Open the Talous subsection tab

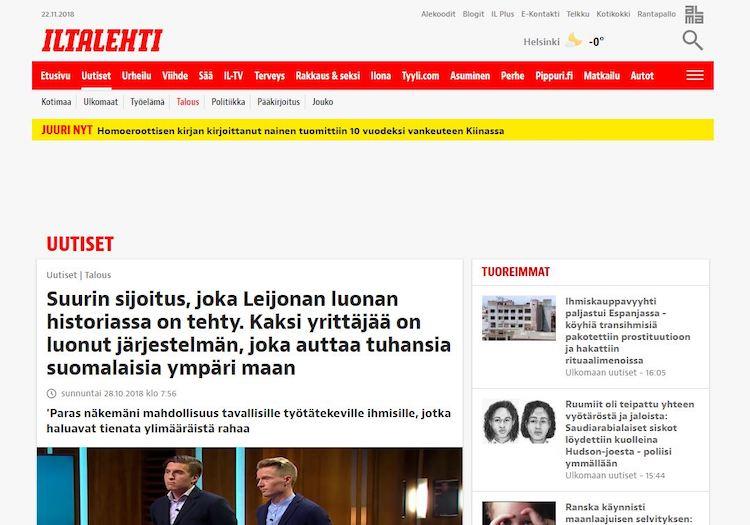click(188, 102)
